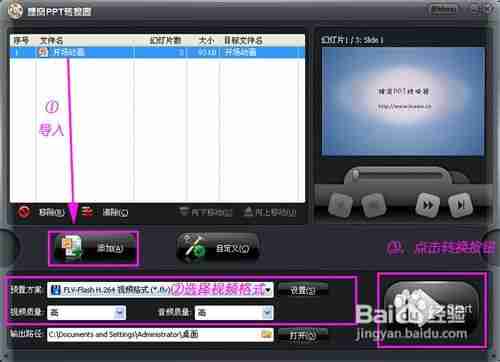Screen dimensions: 500x362
Task: Click the Add PPT file button
Action: pos(94,248)
